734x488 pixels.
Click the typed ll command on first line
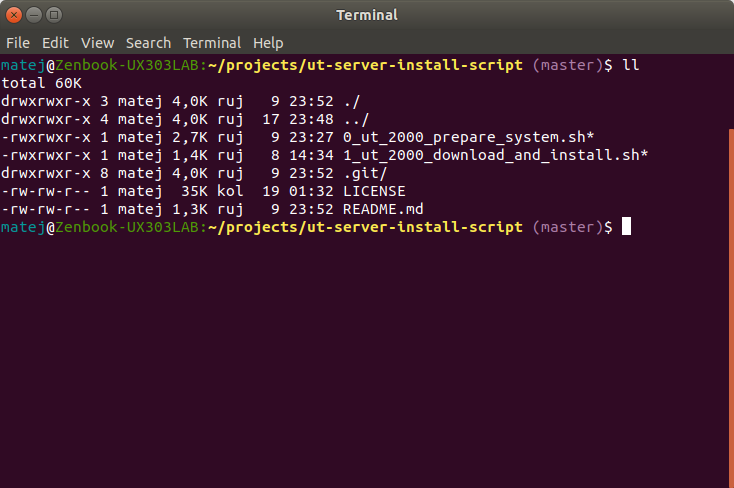630,65
